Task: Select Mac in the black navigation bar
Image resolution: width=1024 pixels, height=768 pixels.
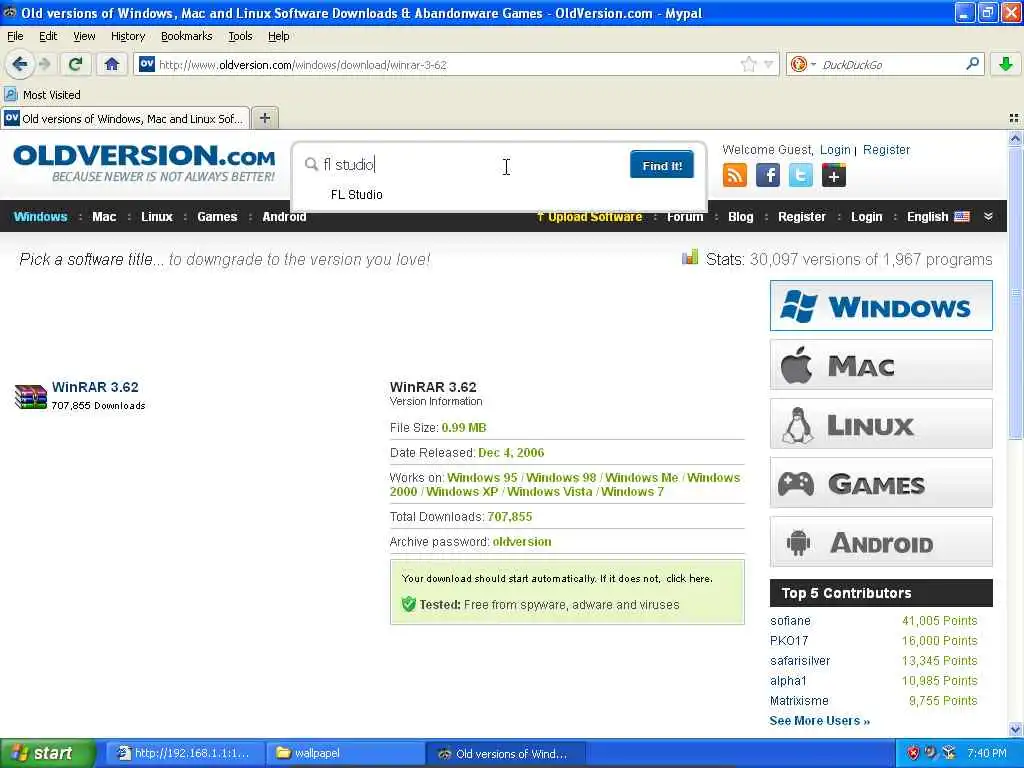Action: [104, 217]
